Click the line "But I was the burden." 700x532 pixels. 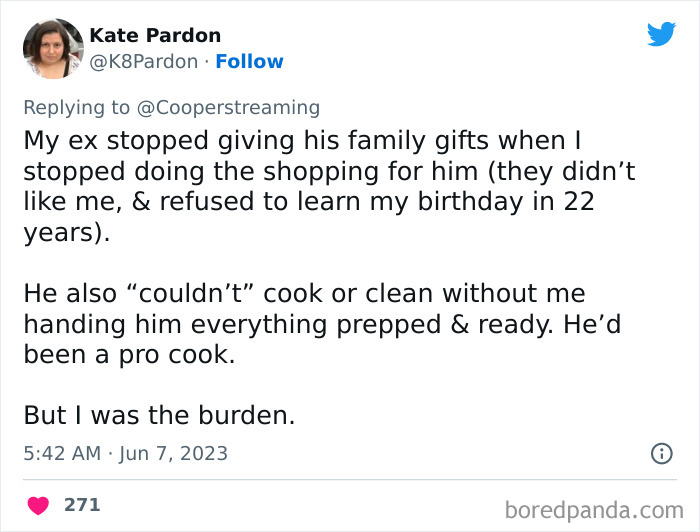click(x=159, y=416)
